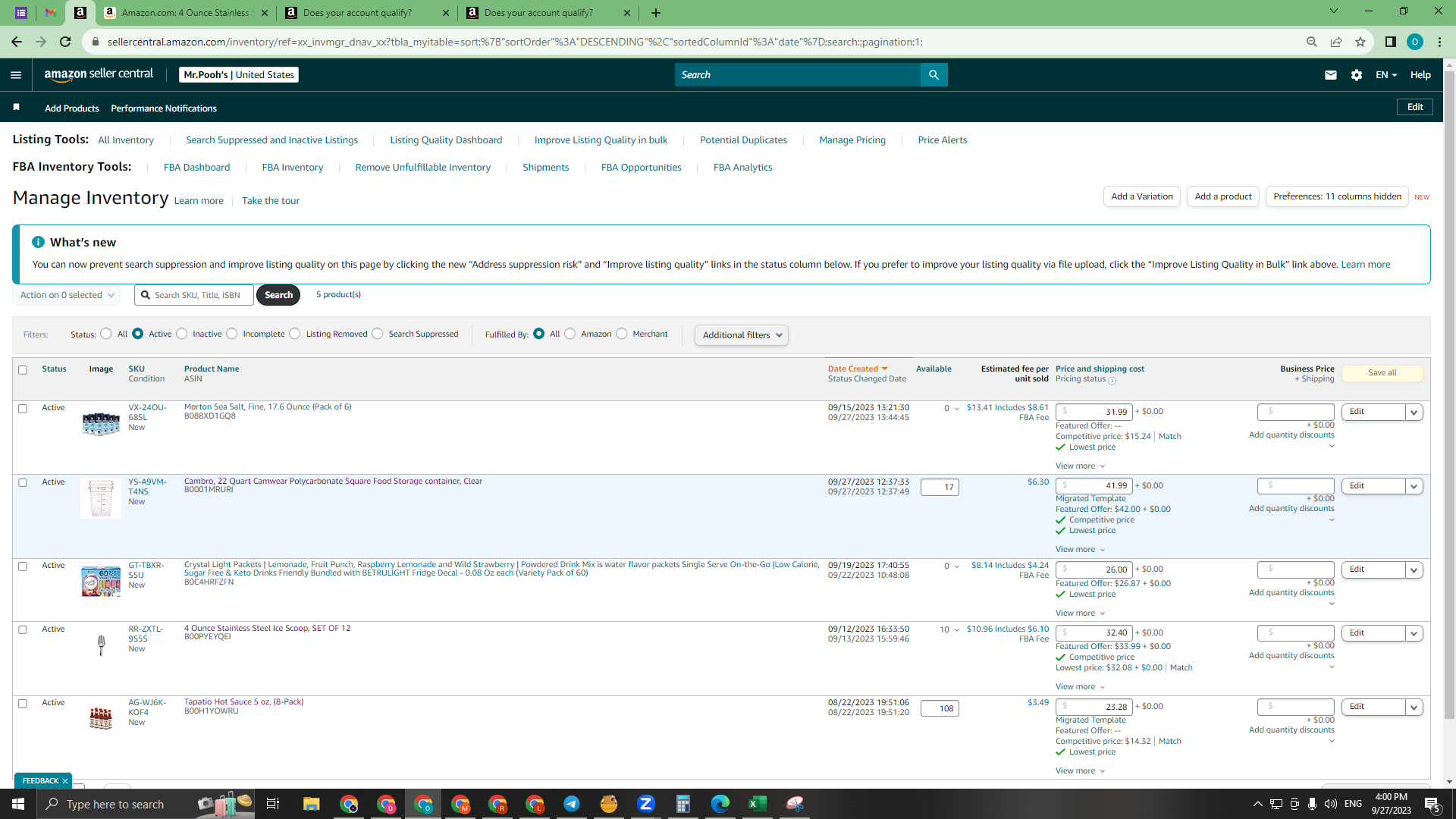Open Microsoft Edge from the taskbar
This screenshot has width=1456, height=819.
coord(720,804)
